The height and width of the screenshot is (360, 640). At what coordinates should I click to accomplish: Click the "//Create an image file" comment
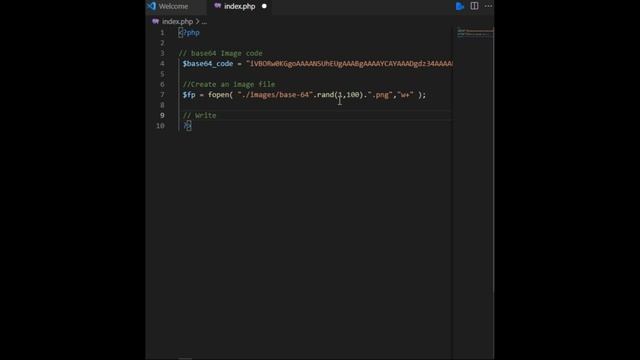[229, 84]
